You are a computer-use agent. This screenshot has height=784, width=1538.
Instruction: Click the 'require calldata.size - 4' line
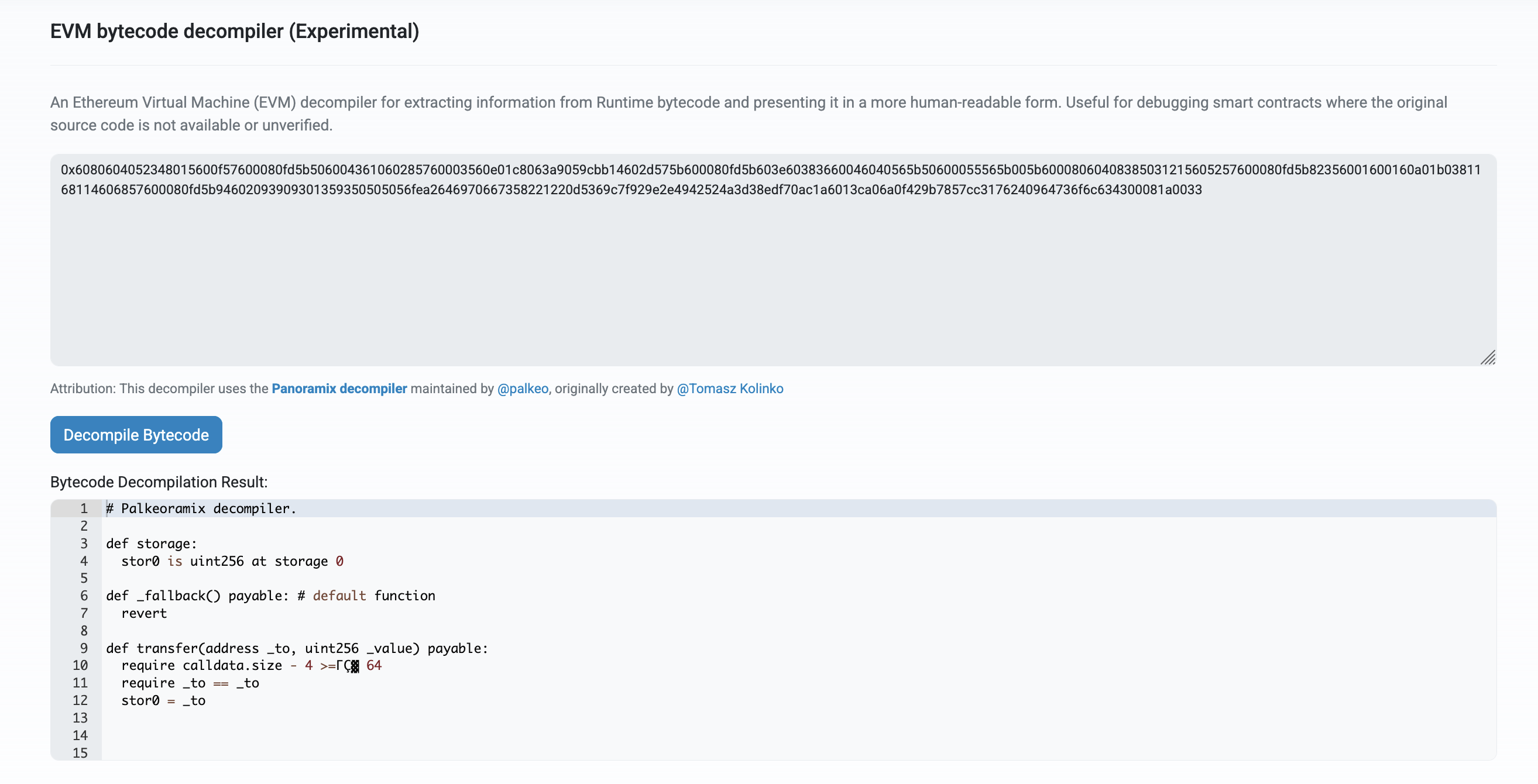251,666
